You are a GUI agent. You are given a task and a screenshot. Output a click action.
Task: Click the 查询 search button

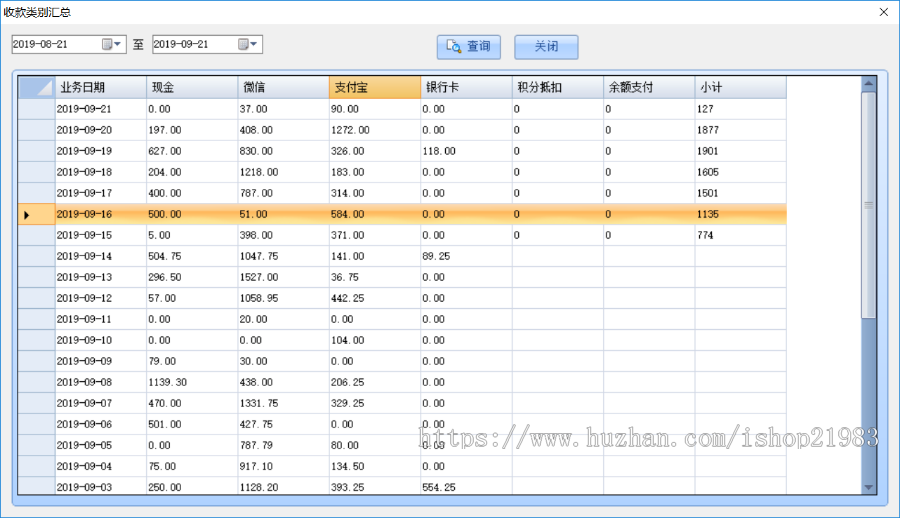click(x=468, y=47)
